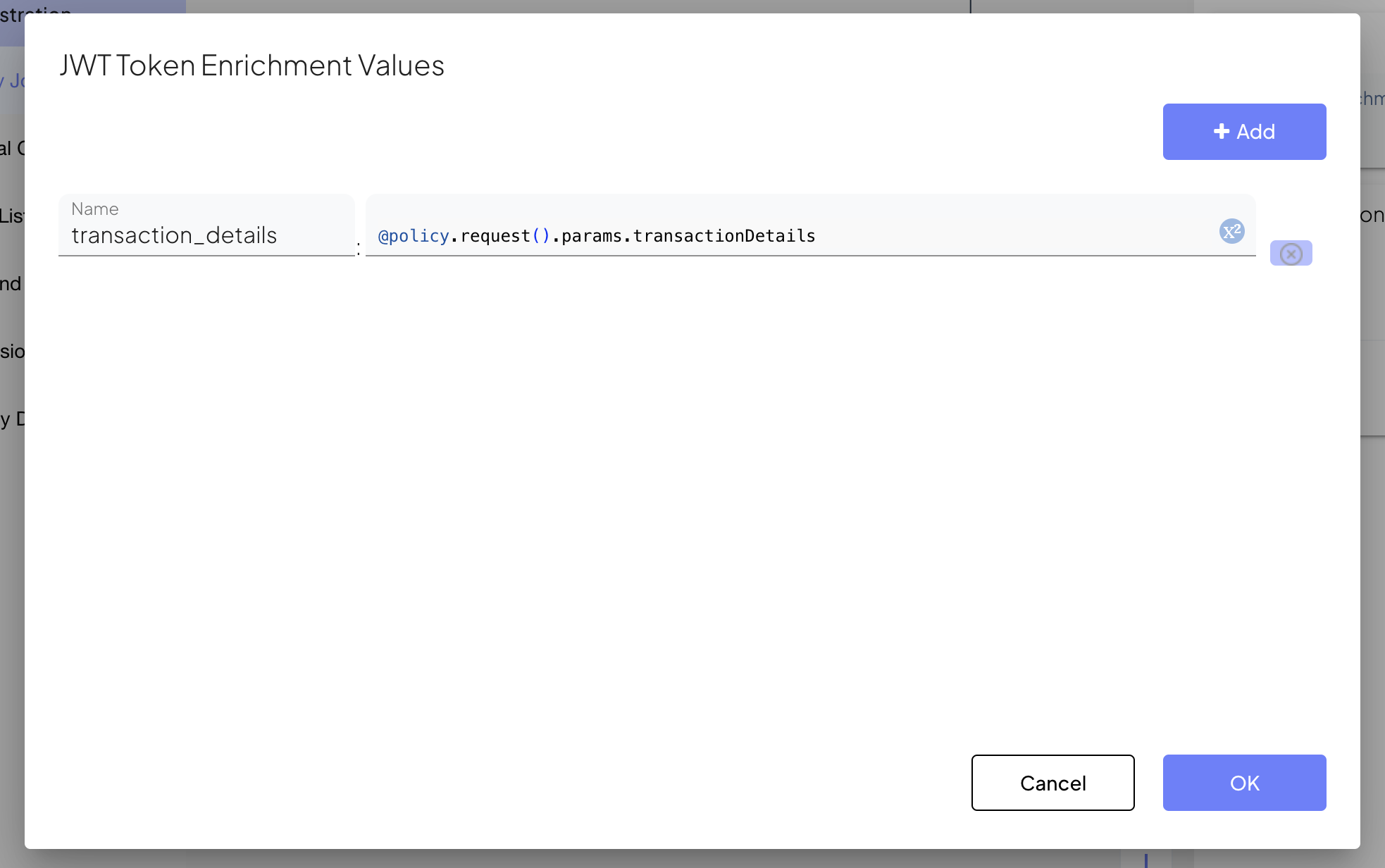Viewport: 1385px width, 868px height.
Task: Click the x² expression toggle icon
Action: pyautogui.click(x=1231, y=231)
